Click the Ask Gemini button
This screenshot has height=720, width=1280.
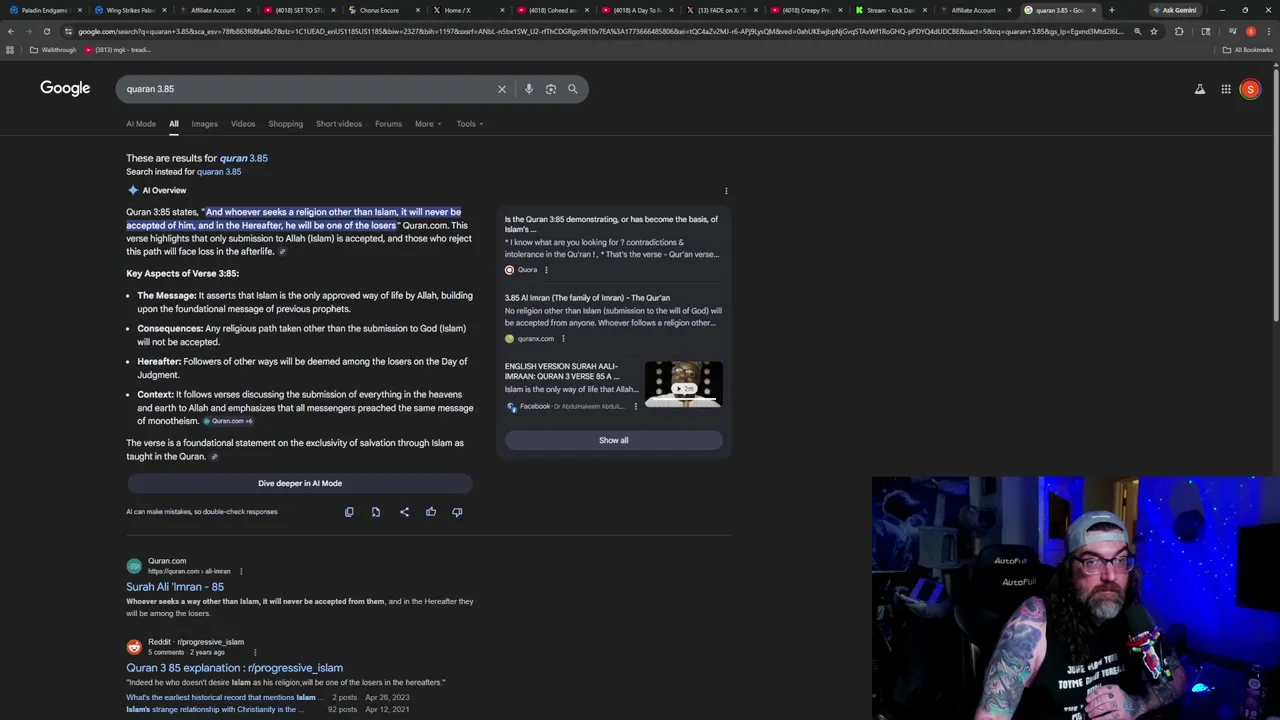point(1174,10)
